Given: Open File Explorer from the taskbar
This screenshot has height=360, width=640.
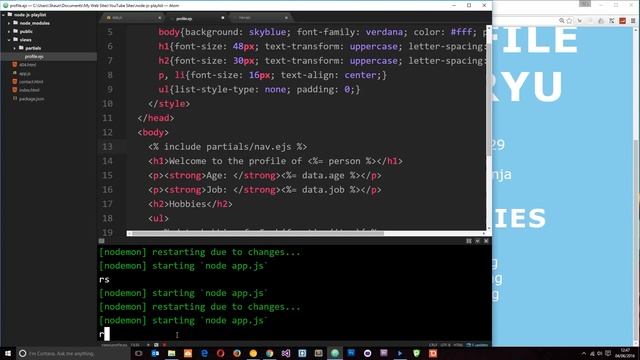Looking at the screenshot, I should point(171,353).
